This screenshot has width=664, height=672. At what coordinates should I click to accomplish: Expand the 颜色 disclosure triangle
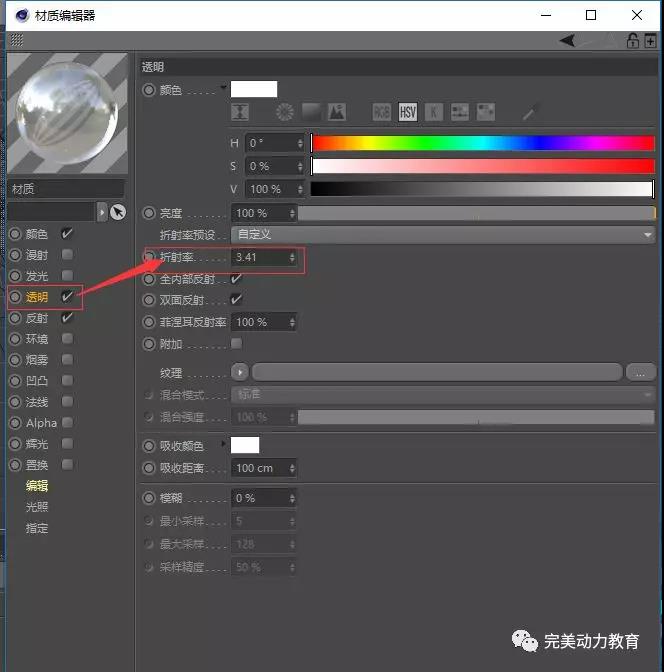pos(224,87)
